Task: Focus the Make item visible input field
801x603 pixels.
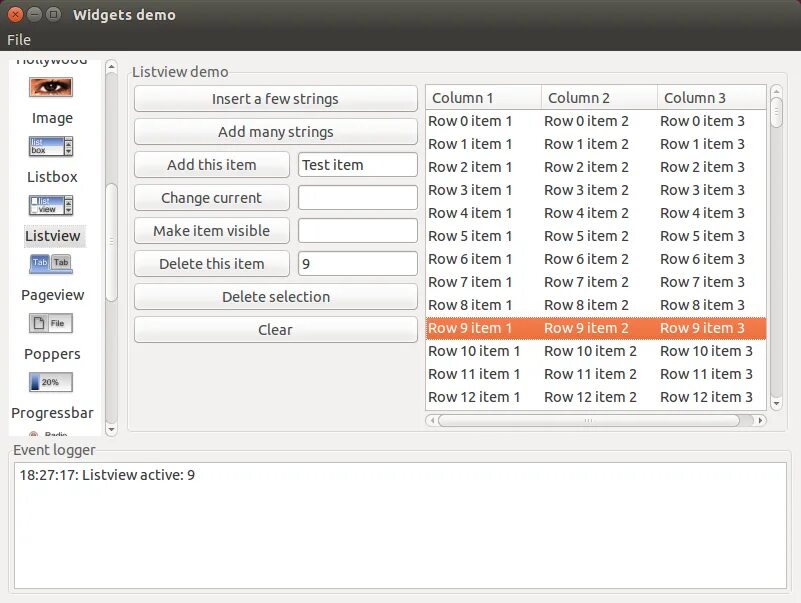Action: click(358, 230)
